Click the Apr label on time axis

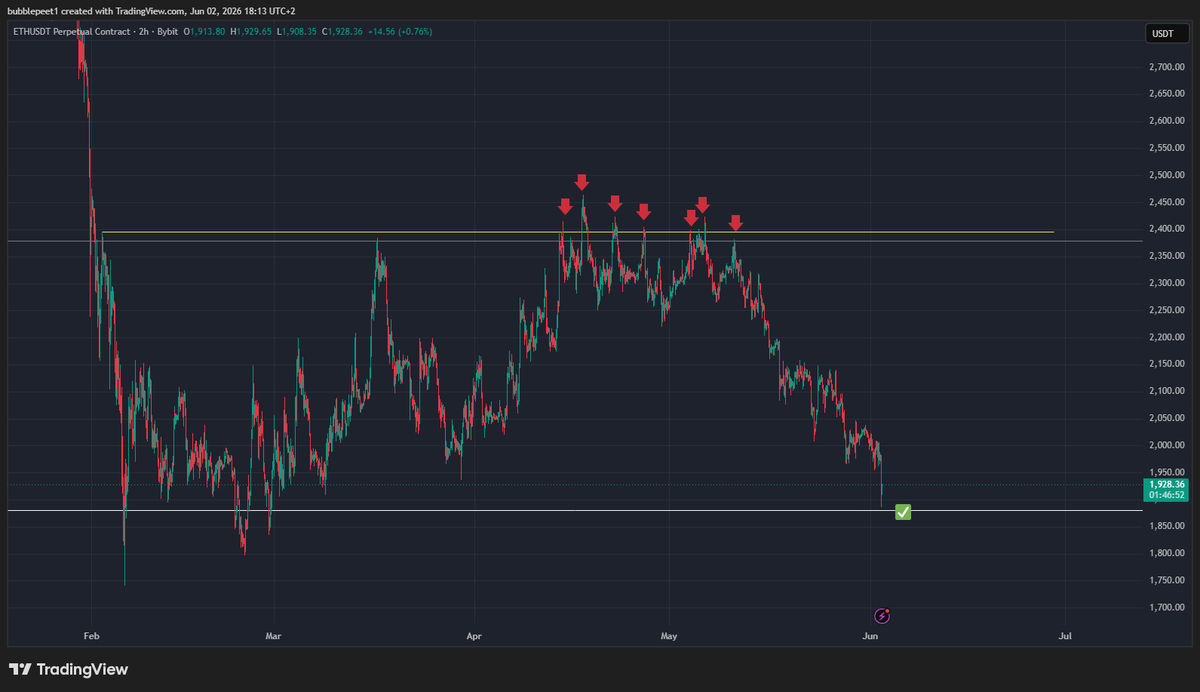click(474, 635)
